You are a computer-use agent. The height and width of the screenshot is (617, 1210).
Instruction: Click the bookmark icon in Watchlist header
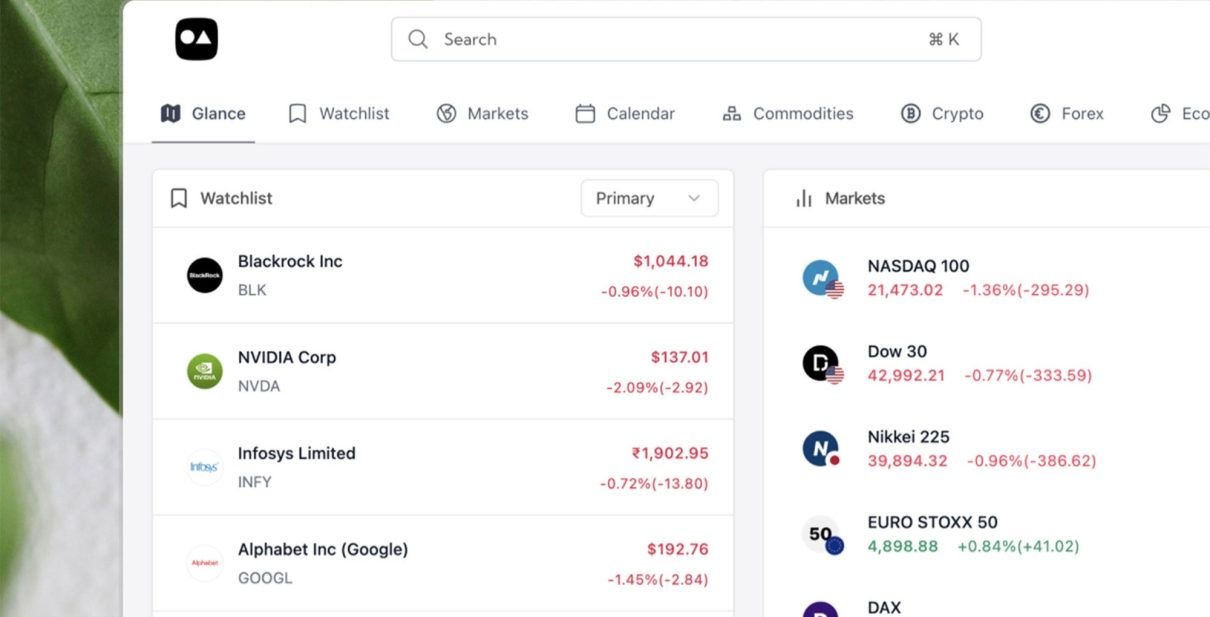coord(179,198)
